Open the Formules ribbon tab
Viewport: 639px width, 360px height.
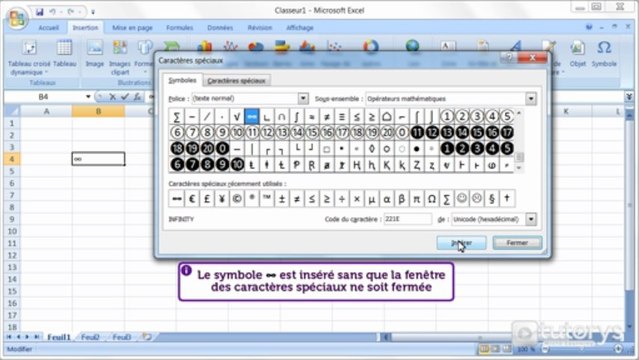pyautogui.click(x=179, y=28)
